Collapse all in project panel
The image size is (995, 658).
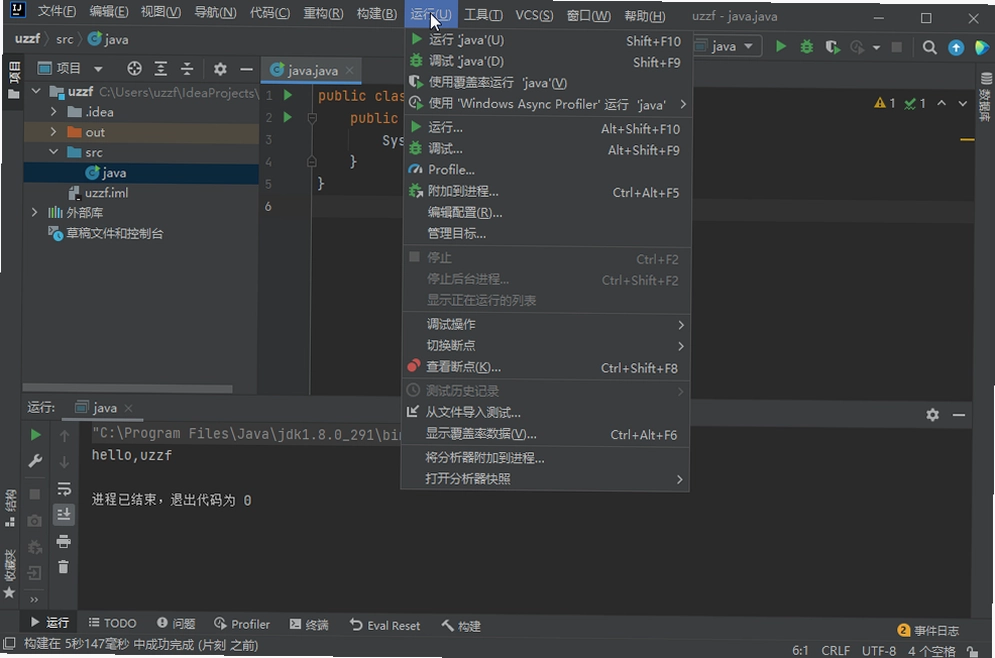pyautogui.click(x=187, y=69)
